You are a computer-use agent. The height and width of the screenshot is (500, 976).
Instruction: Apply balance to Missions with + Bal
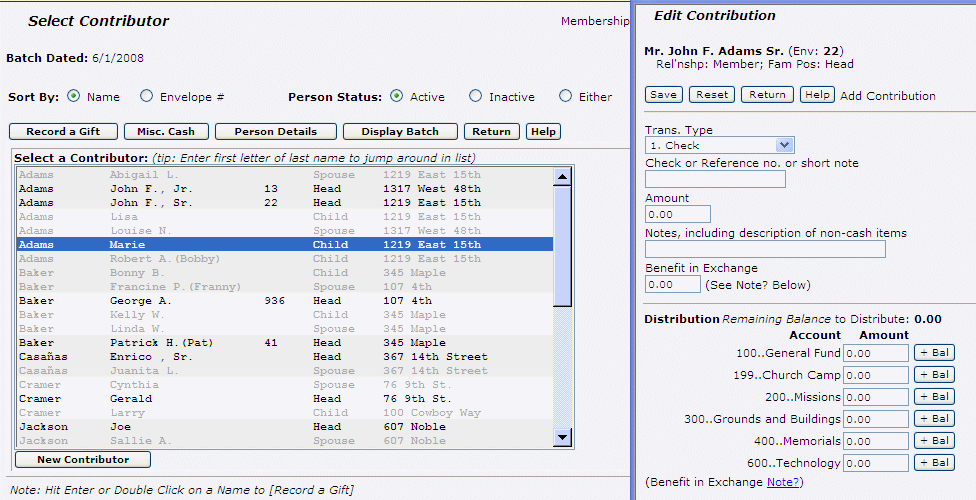tap(935, 397)
